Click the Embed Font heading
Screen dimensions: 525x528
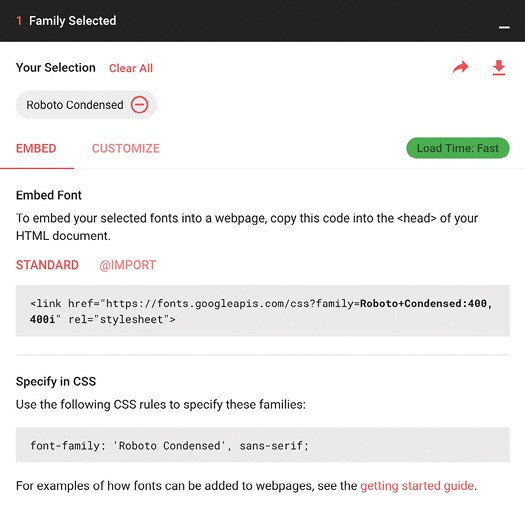pos(49,195)
